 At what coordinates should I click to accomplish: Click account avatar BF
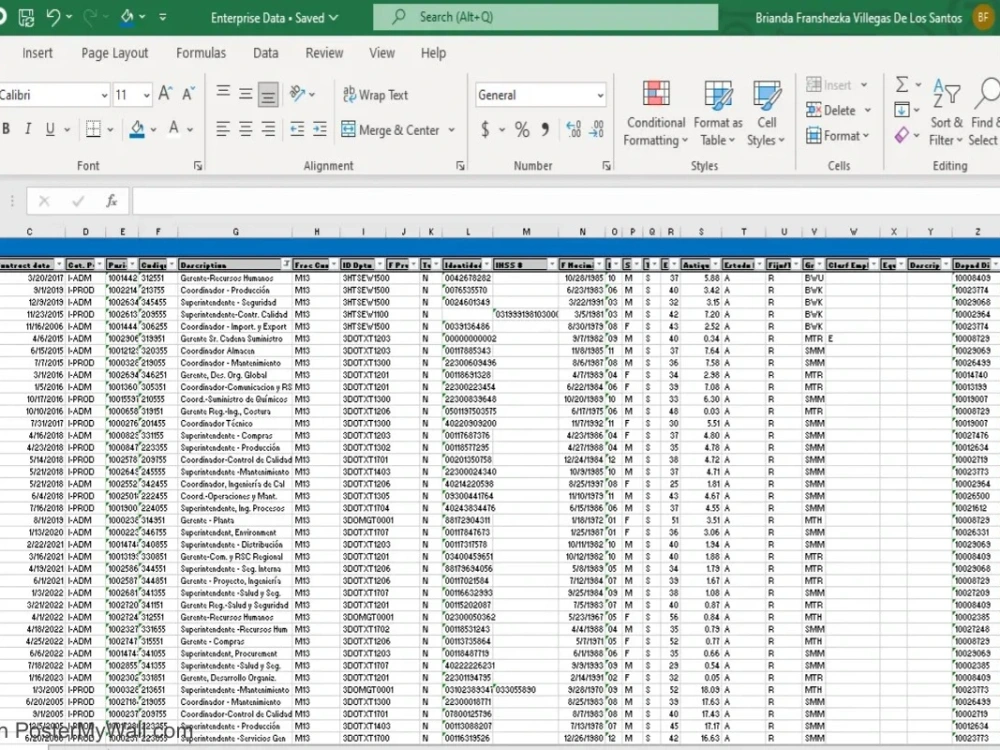pos(983,17)
